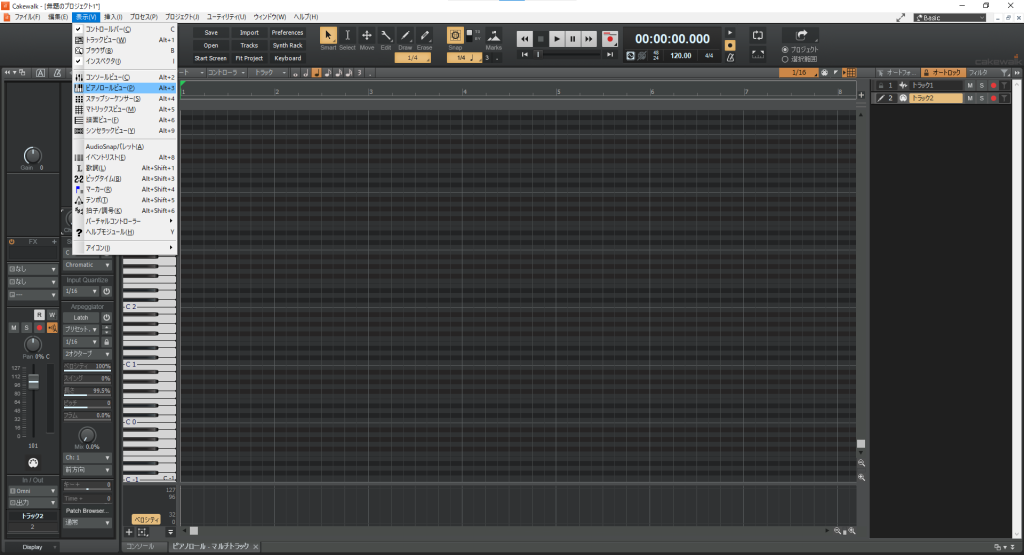
Task: Arm record for トラック1
Action: click(993, 86)
